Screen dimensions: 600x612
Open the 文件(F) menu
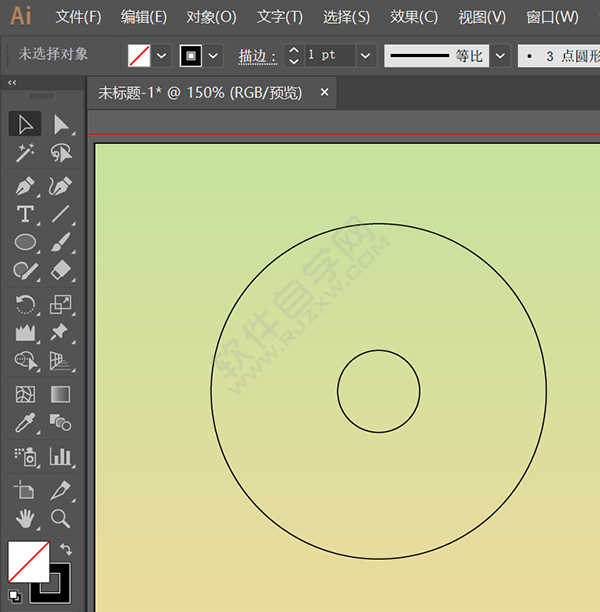(78, 17)
